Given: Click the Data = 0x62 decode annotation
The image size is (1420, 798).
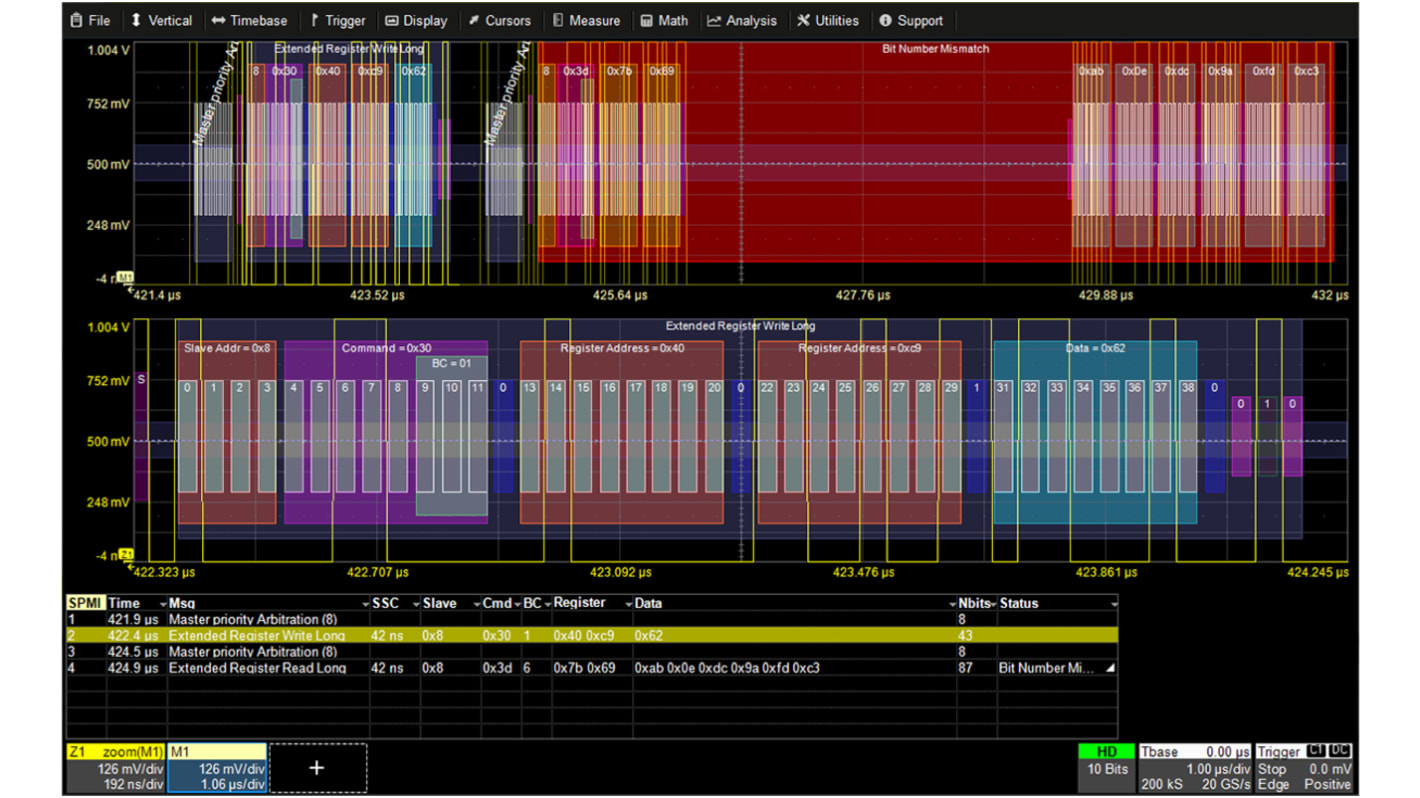Looking at the screenshot, I should pyautogui.click(x=1095, y=349).
